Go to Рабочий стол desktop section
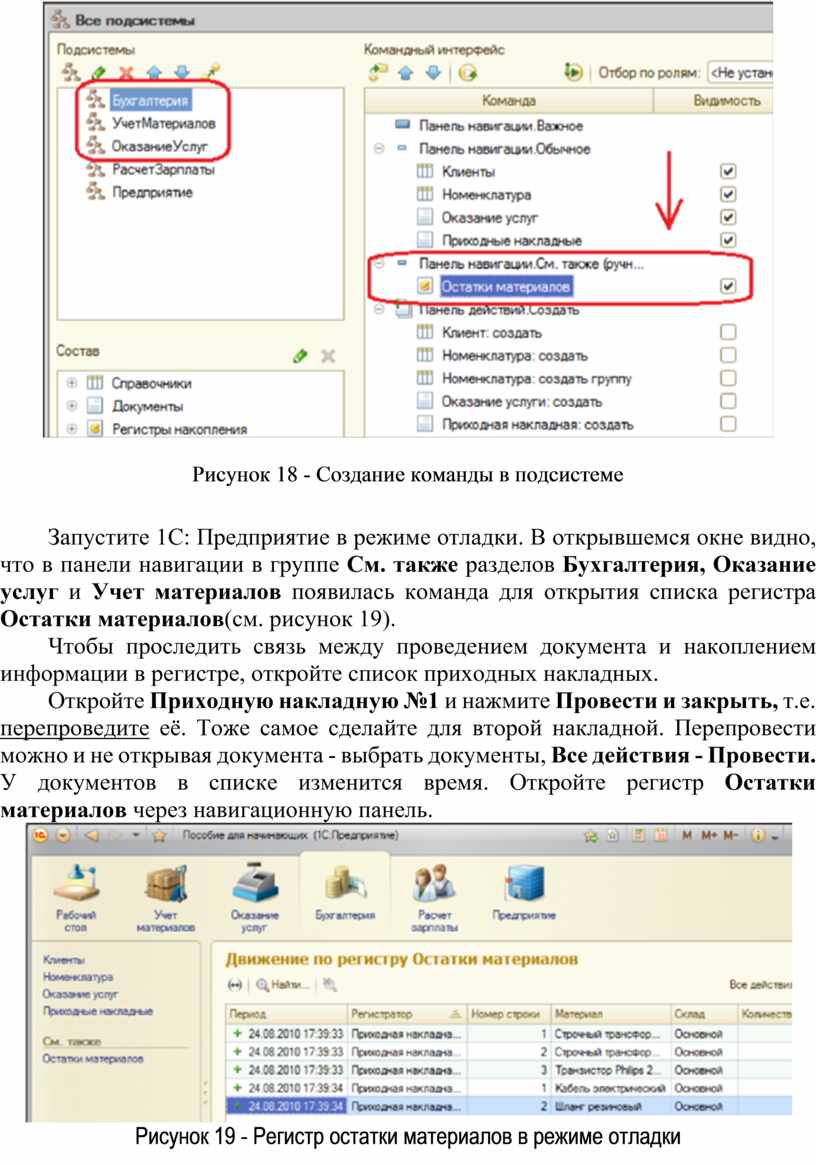Viewport: 816px width, 1165px height. click(77, 889)
